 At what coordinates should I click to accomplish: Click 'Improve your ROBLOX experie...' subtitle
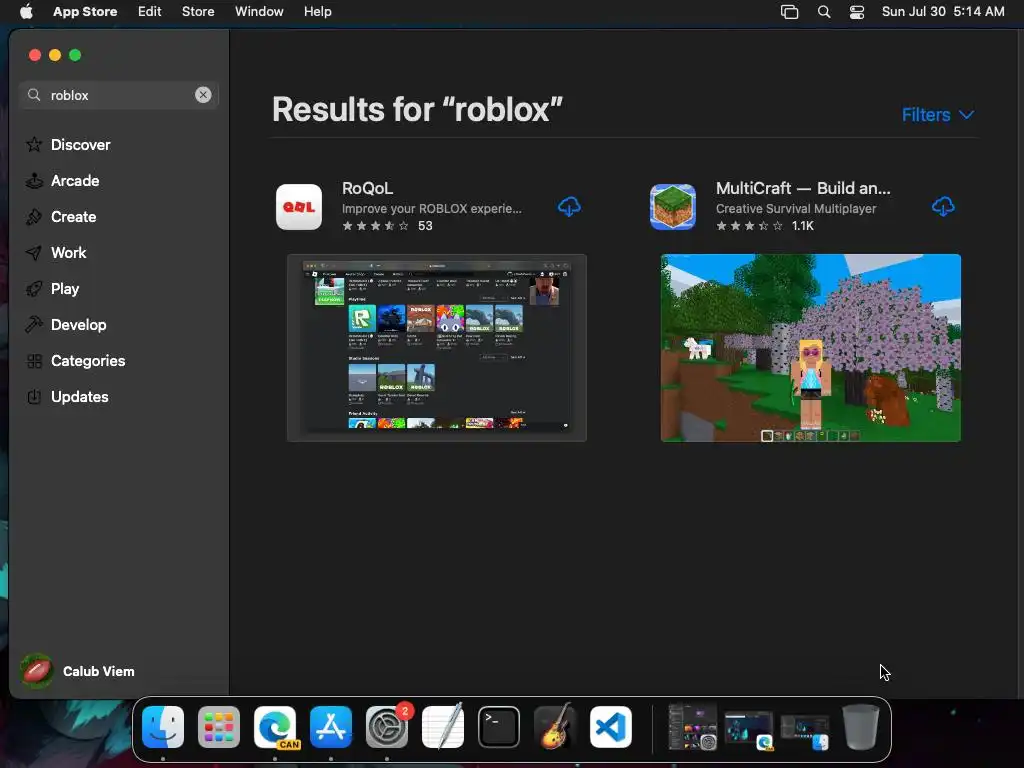tap(432, 209)
